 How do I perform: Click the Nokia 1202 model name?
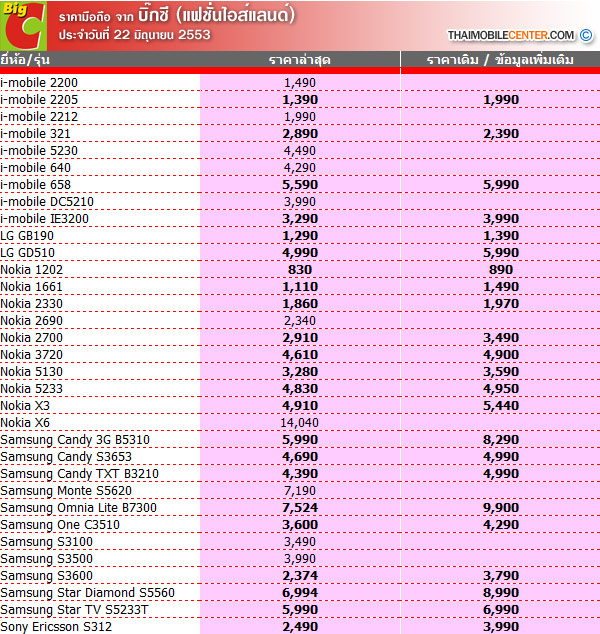point(32,270)
